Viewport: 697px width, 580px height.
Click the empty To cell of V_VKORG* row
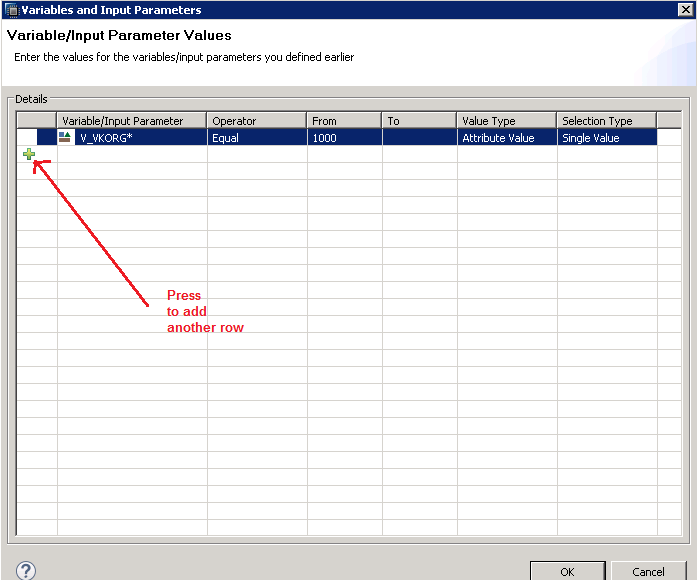[x=419, y=137]
